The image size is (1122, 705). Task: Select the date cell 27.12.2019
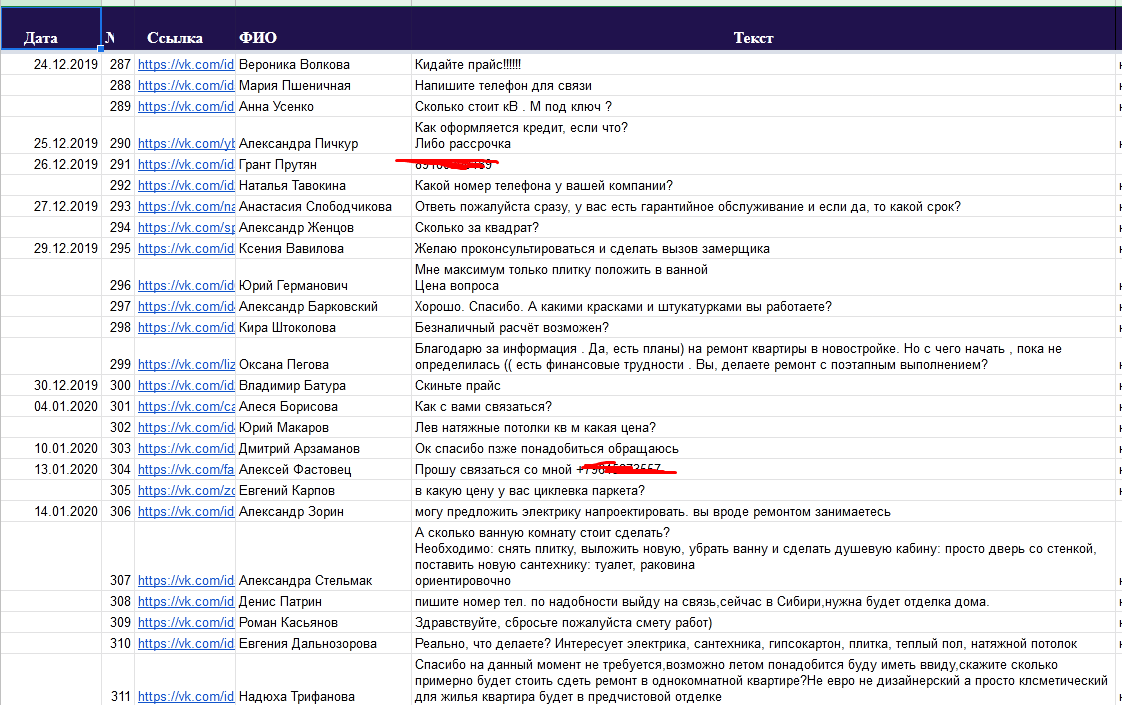pos(51,206)
